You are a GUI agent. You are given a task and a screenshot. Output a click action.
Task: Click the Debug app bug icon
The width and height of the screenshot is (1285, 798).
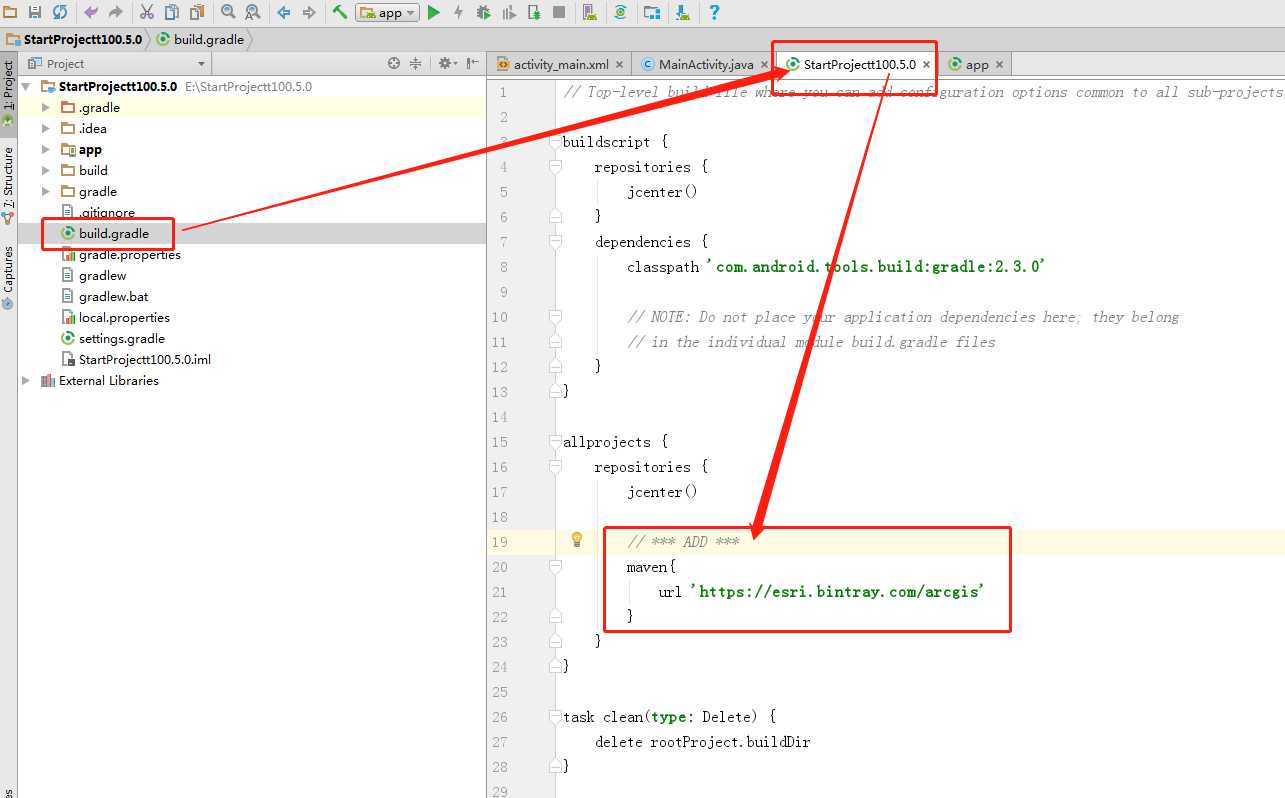(x=484, y=12)
